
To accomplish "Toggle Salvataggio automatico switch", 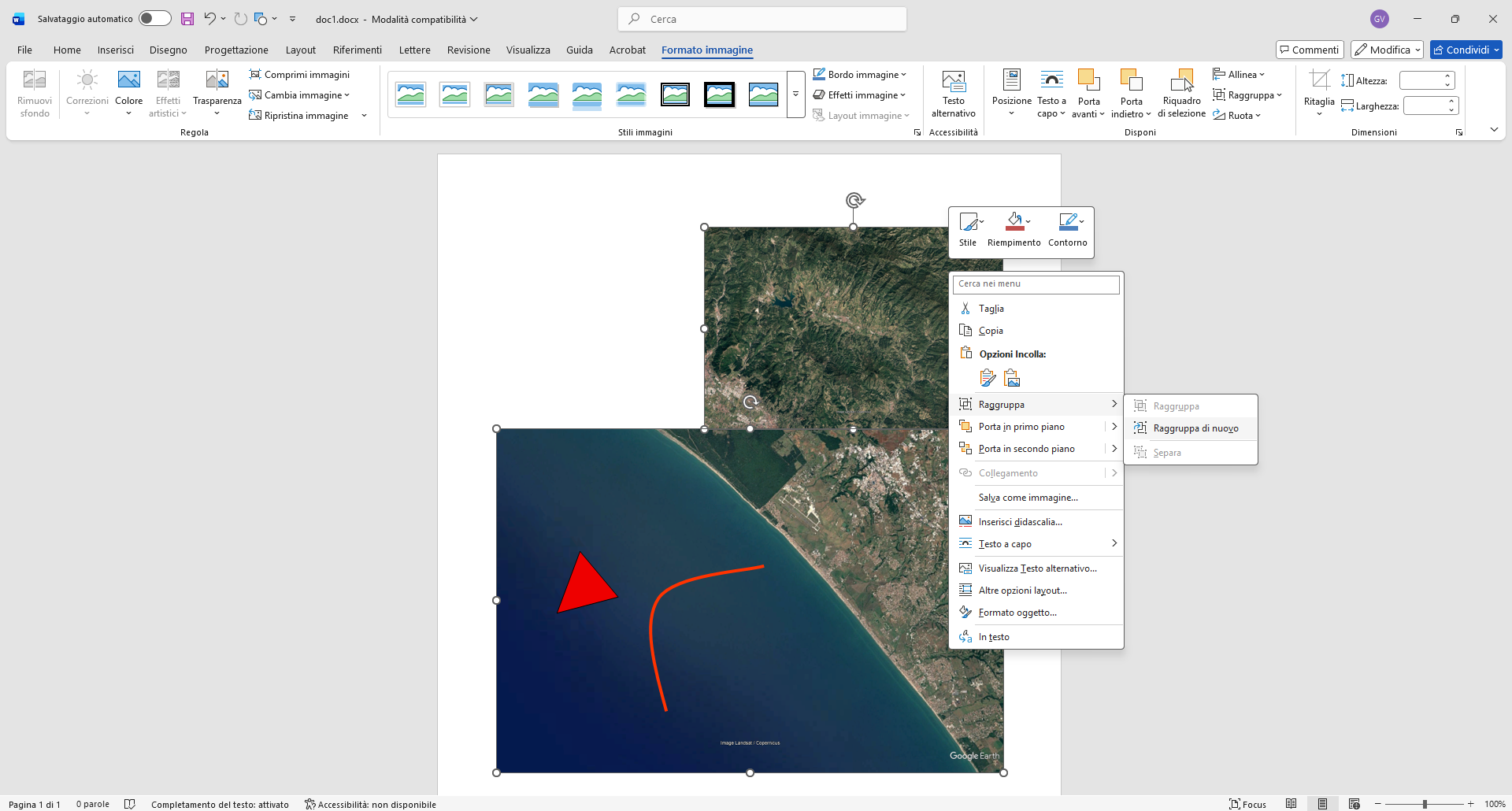I will pyautogui.click(x=154, y=19).
